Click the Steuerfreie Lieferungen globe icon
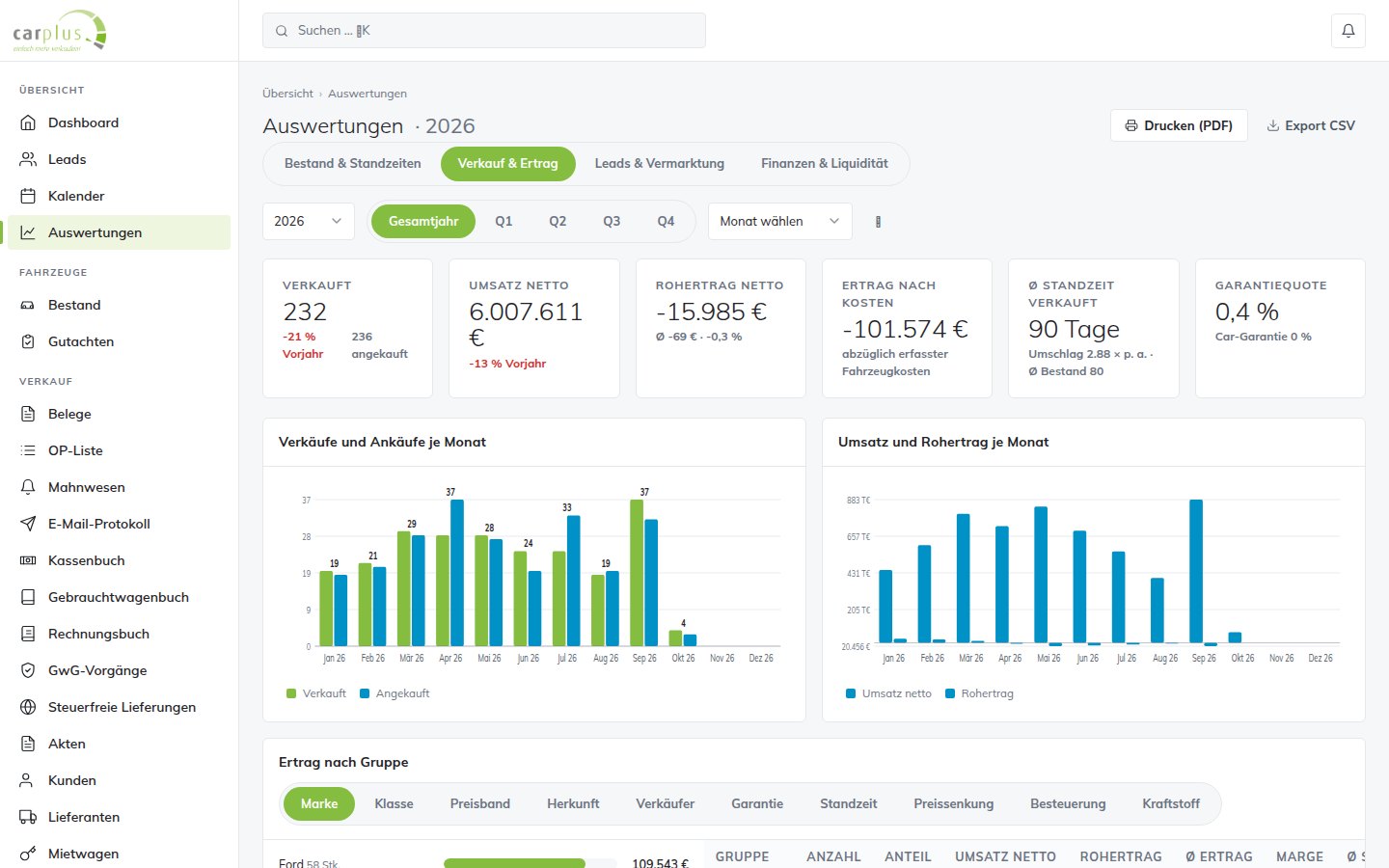Screen dimensions: 1389x868 28,707
